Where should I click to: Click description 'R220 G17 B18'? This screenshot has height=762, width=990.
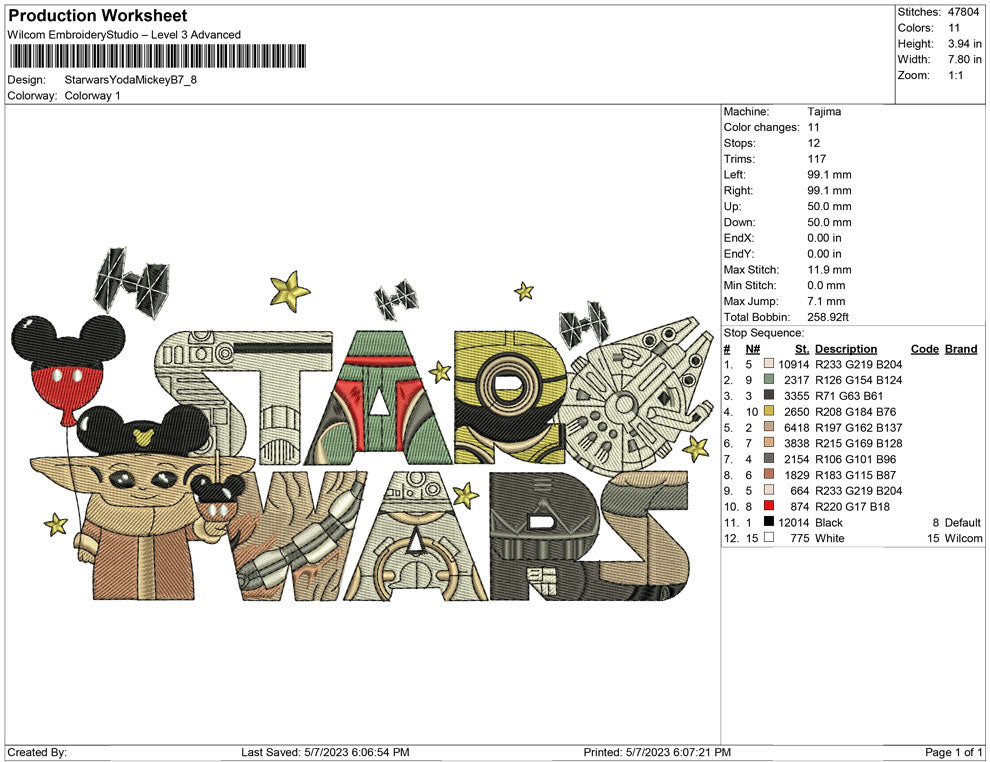coord(852,506)
